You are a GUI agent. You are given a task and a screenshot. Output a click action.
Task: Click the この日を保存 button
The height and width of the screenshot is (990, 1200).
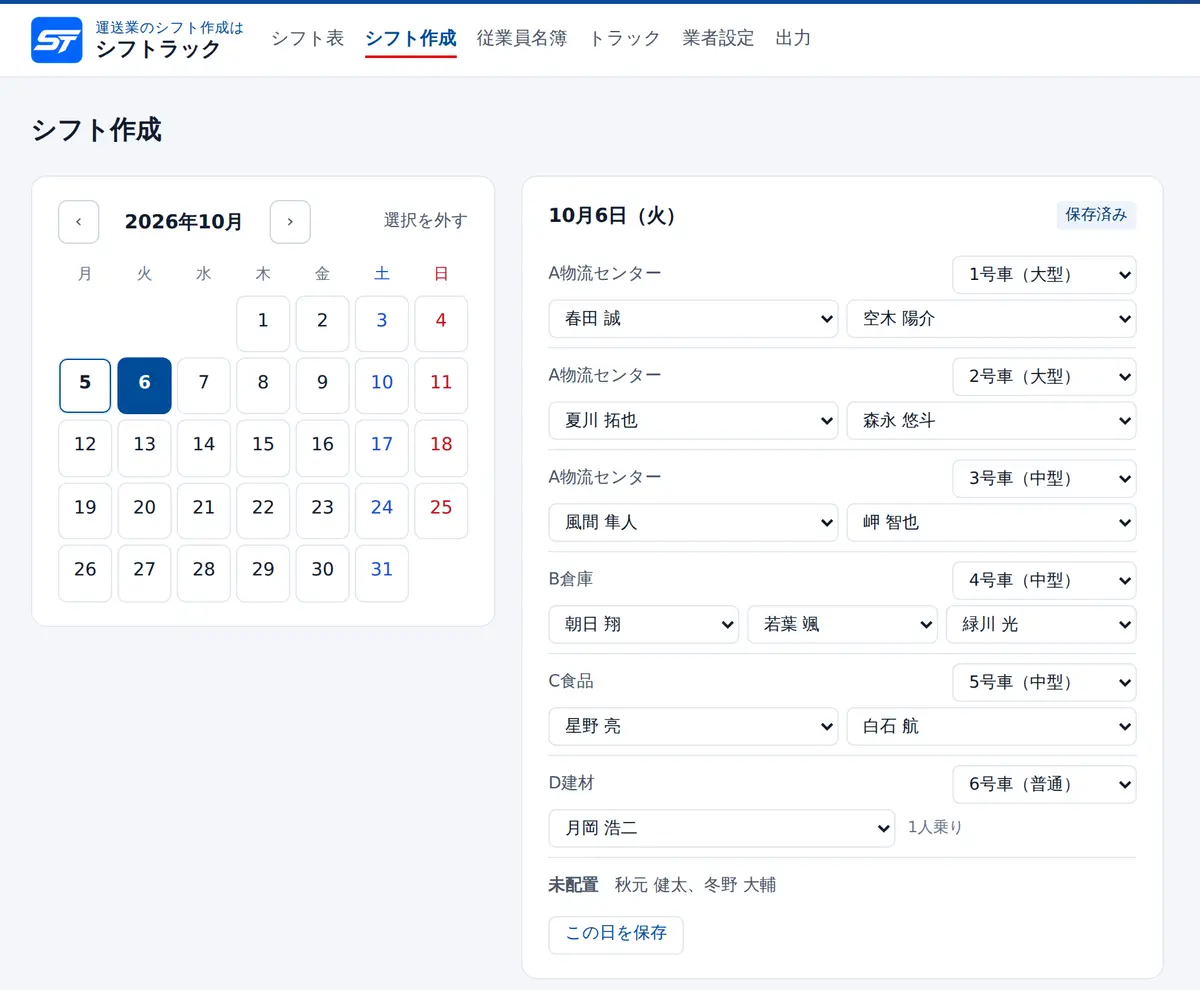coord(616,935)
